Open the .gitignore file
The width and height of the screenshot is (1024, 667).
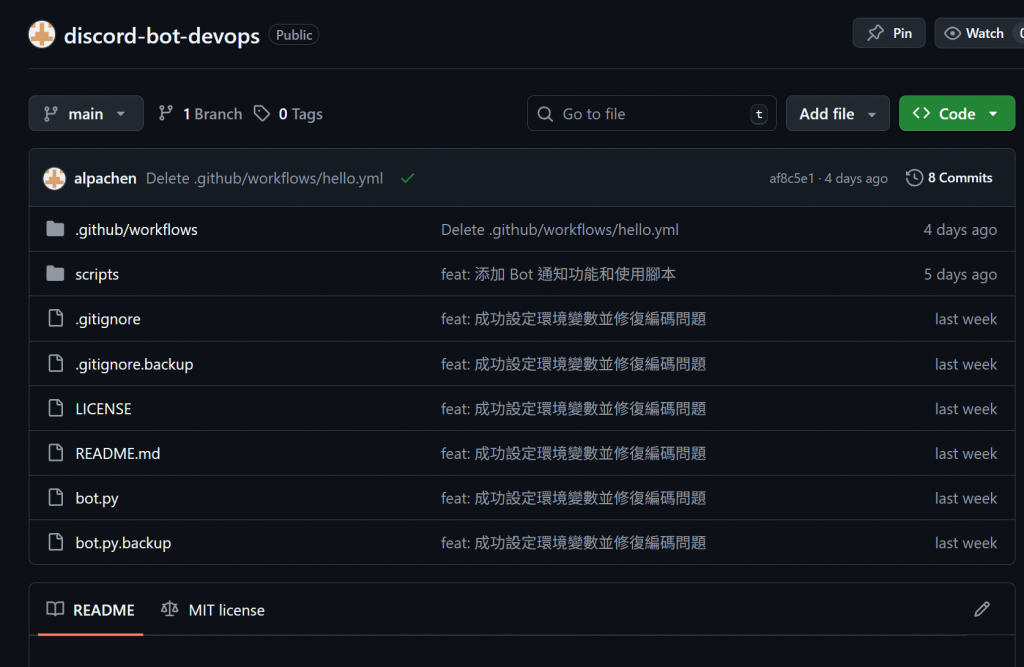coord(108,319)
